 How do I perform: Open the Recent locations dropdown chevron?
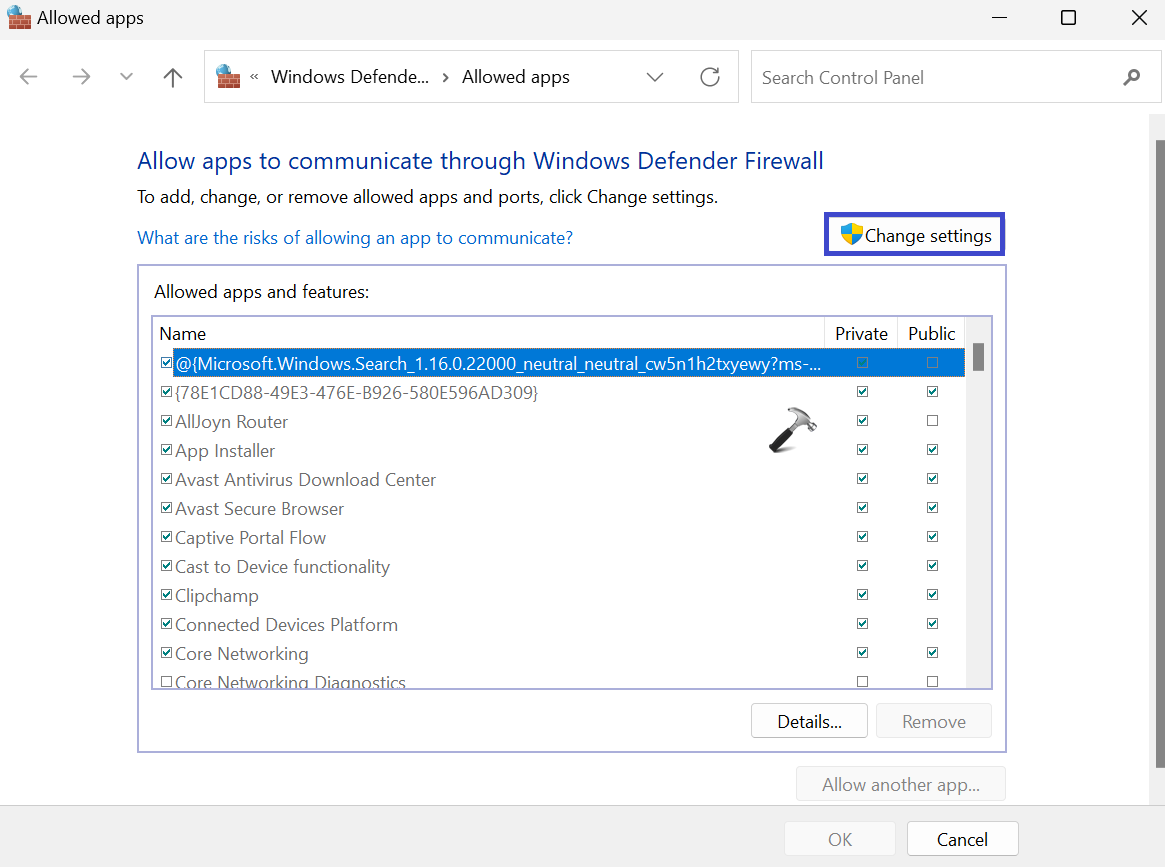[126, 77]
